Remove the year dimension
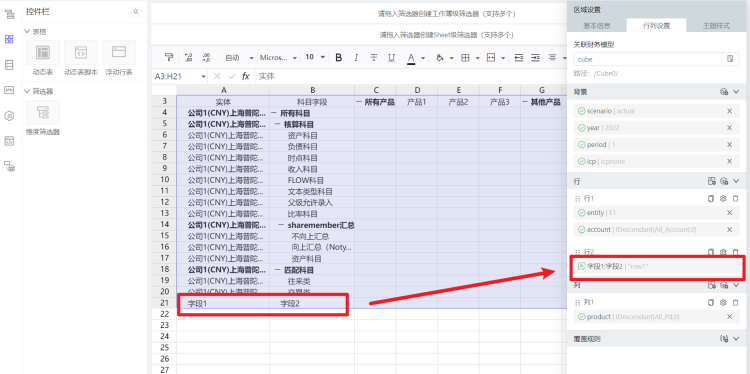 click(729, 128)
